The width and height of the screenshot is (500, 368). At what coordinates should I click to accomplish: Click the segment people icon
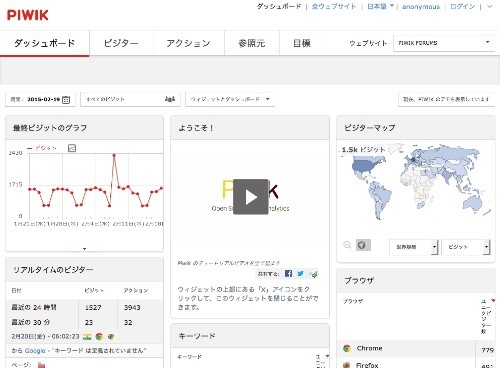pos(170,99)
